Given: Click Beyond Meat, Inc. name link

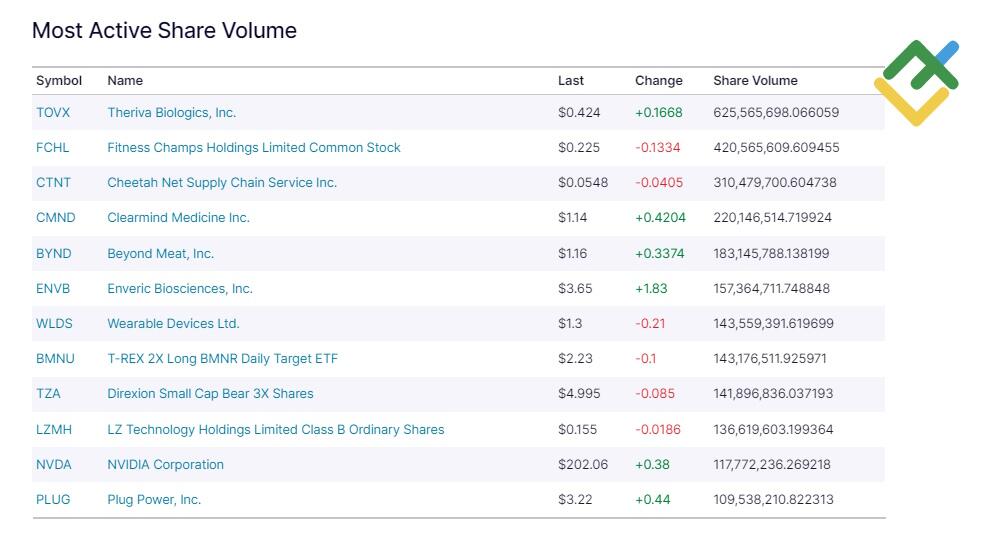Looking at the screenshot, I should (x=161, y=254).
